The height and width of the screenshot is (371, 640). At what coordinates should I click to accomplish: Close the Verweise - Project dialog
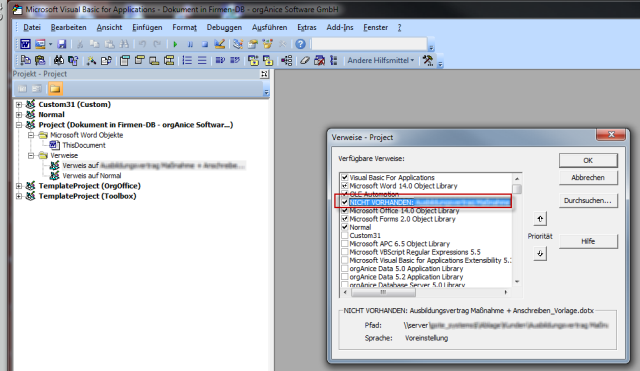click(x=611, y=134)
